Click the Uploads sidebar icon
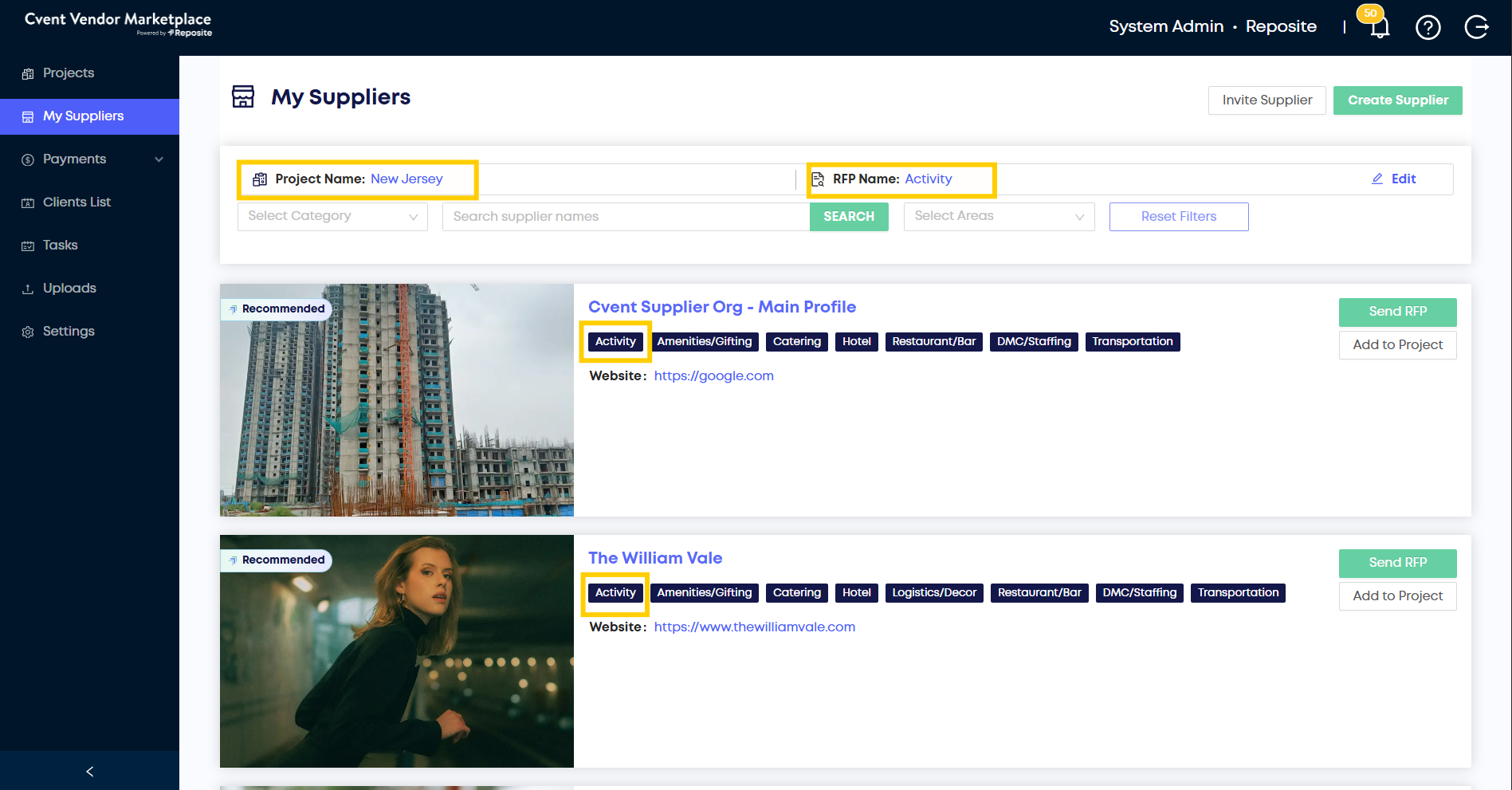The height and width of the screenshot is (790, 1512). 28,289
